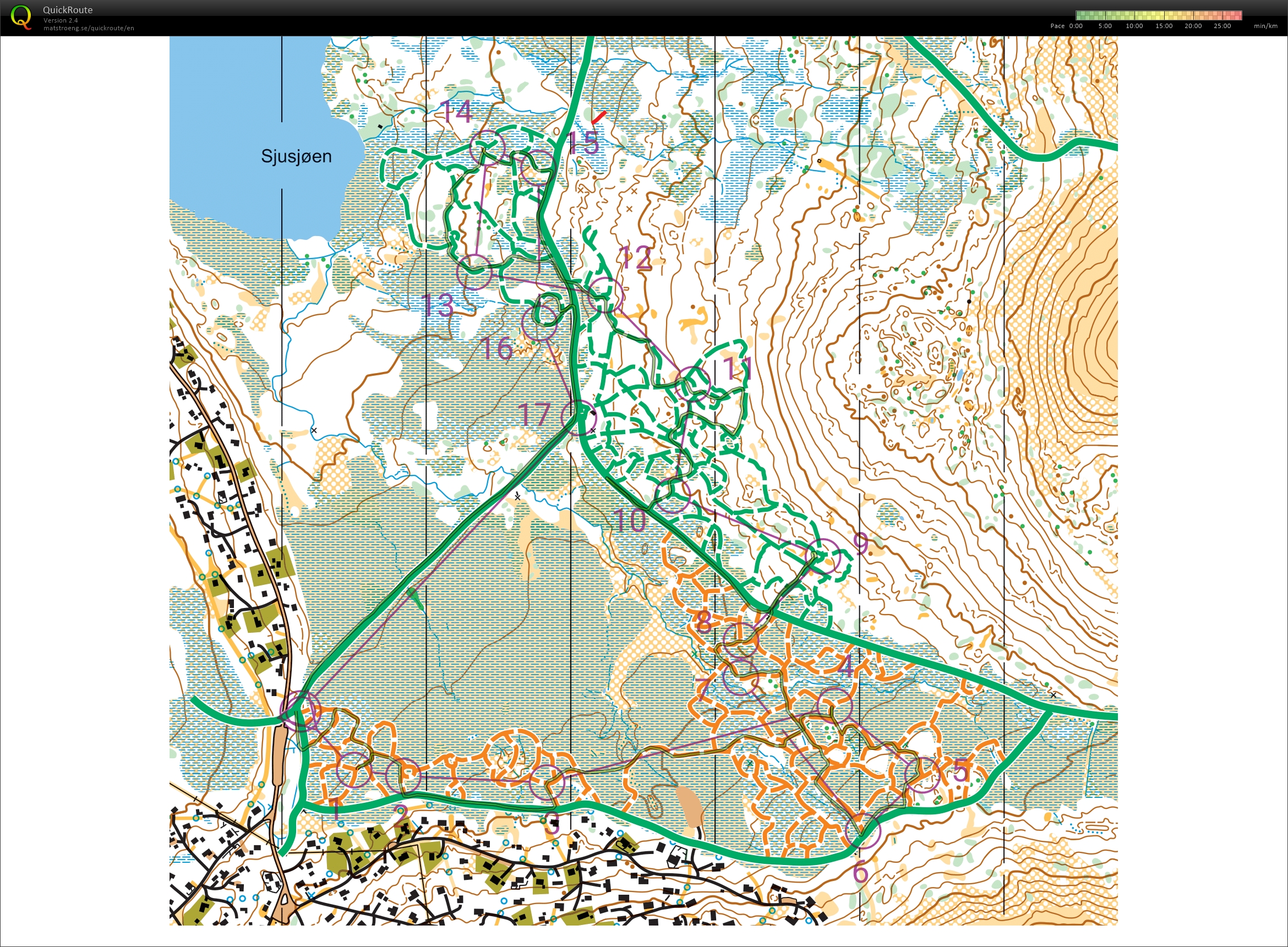Click control circle 4 on the map
Screen dimensions: 1288x947
834,704
